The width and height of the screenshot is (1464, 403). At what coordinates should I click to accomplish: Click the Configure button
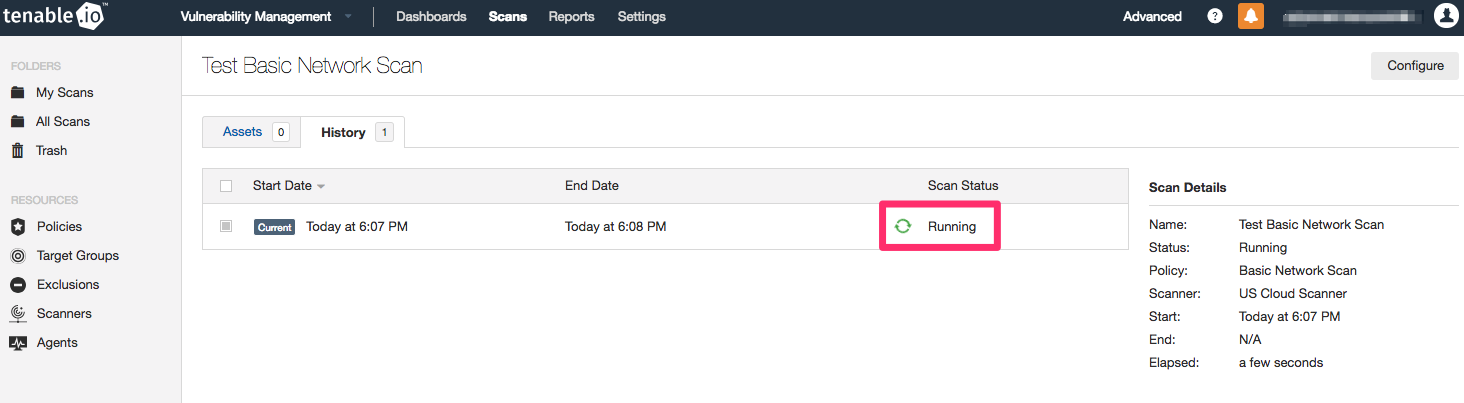[x=1415, y=66]
